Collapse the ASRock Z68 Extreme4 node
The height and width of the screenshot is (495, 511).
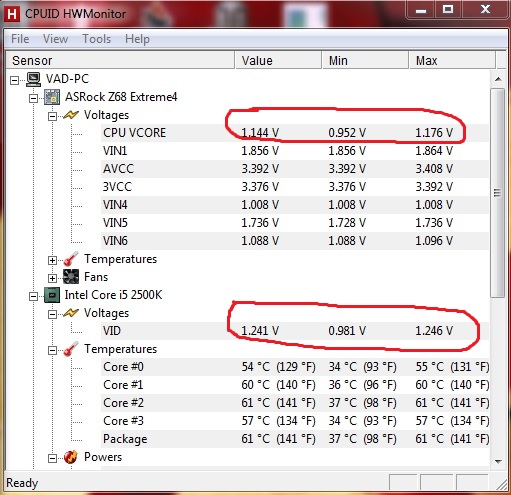click(x=33, y=98)
